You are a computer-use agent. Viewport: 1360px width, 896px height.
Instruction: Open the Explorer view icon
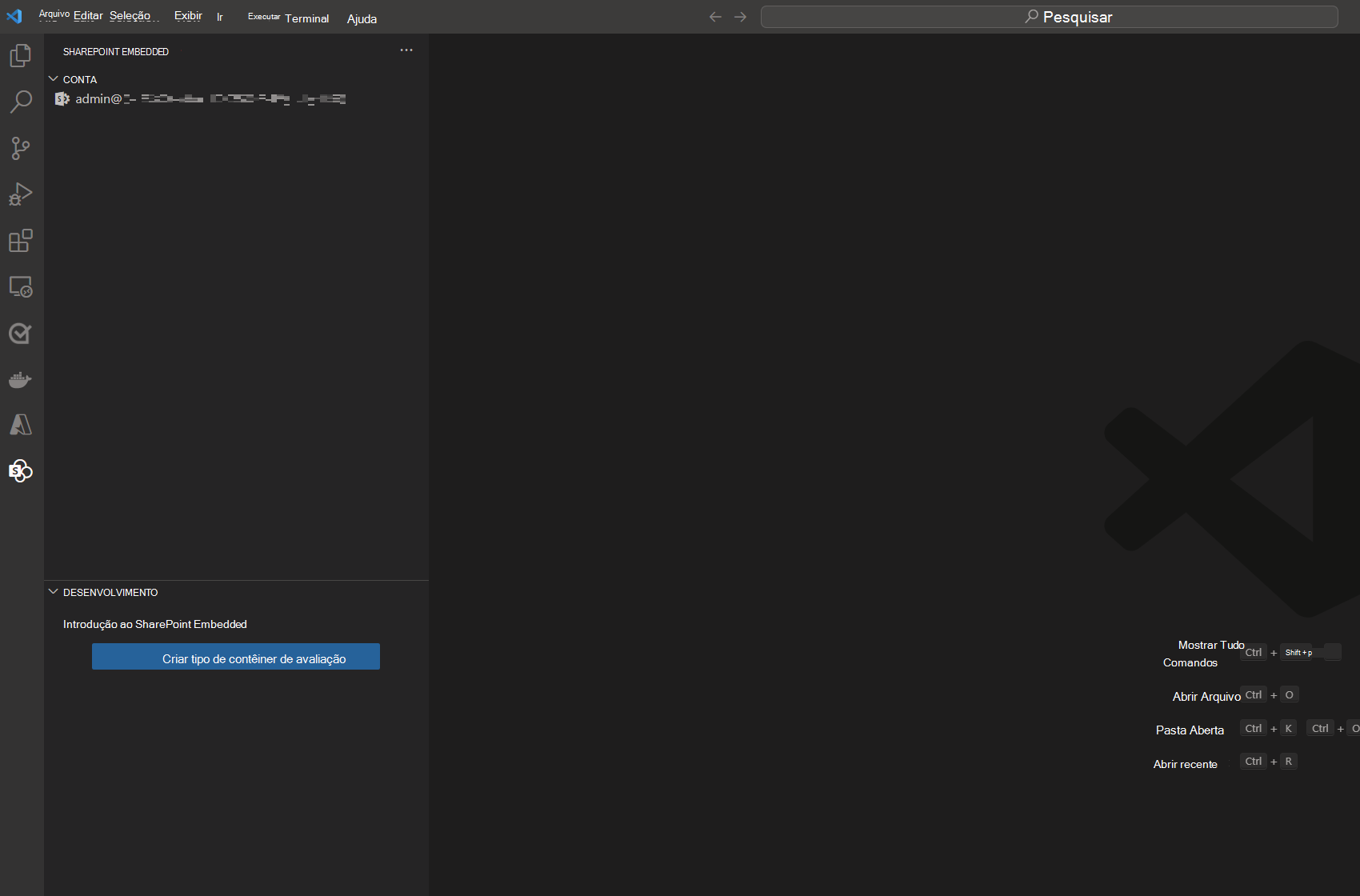[21, 55]
